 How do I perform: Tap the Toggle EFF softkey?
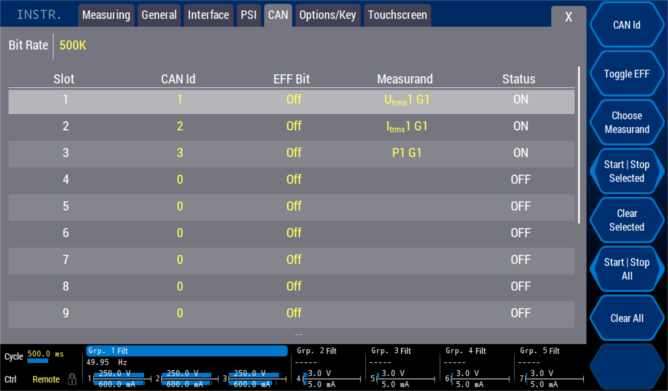[627, 74]
